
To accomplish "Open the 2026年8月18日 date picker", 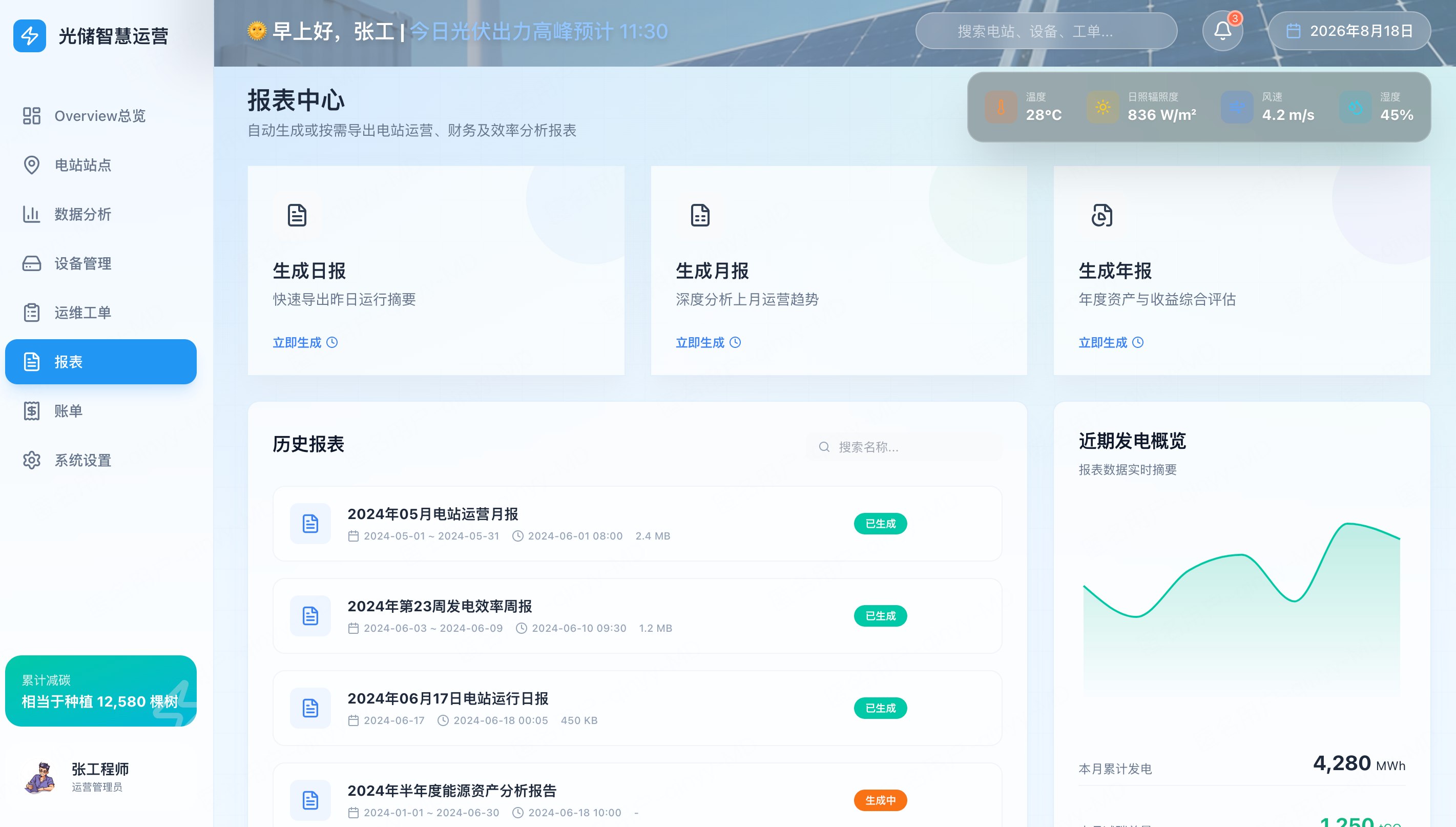I will 1349,31.
